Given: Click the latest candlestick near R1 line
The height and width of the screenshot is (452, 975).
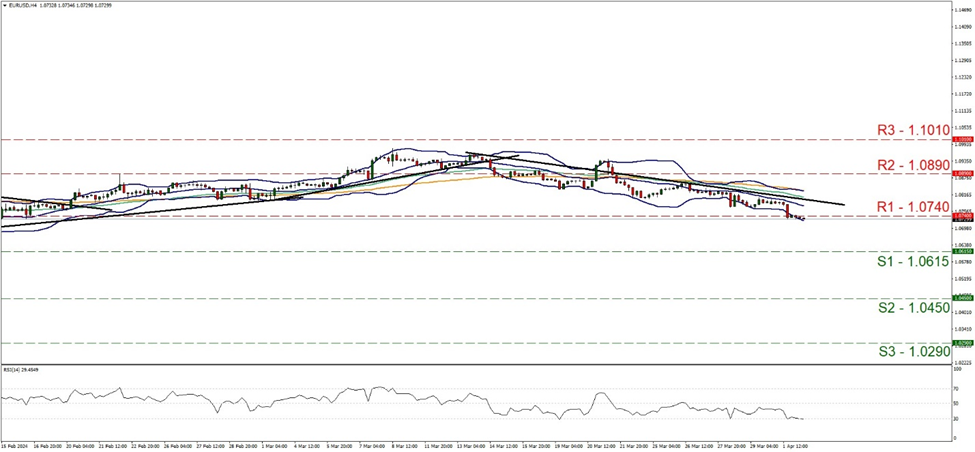Looking at the screenshot, I should click(x=802, y=219).
